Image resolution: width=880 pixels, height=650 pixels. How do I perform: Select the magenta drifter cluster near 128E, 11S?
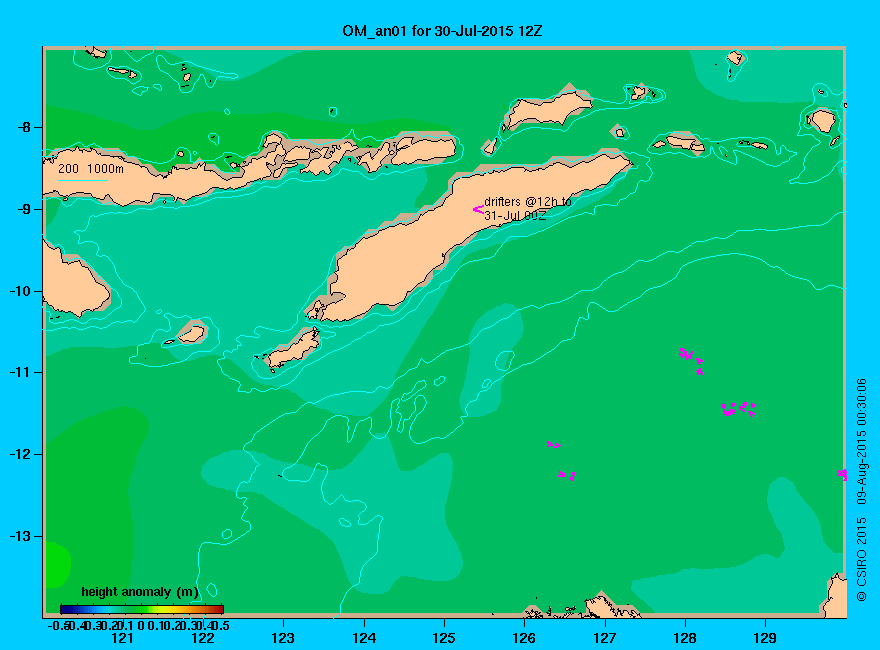tap(691, 360)
